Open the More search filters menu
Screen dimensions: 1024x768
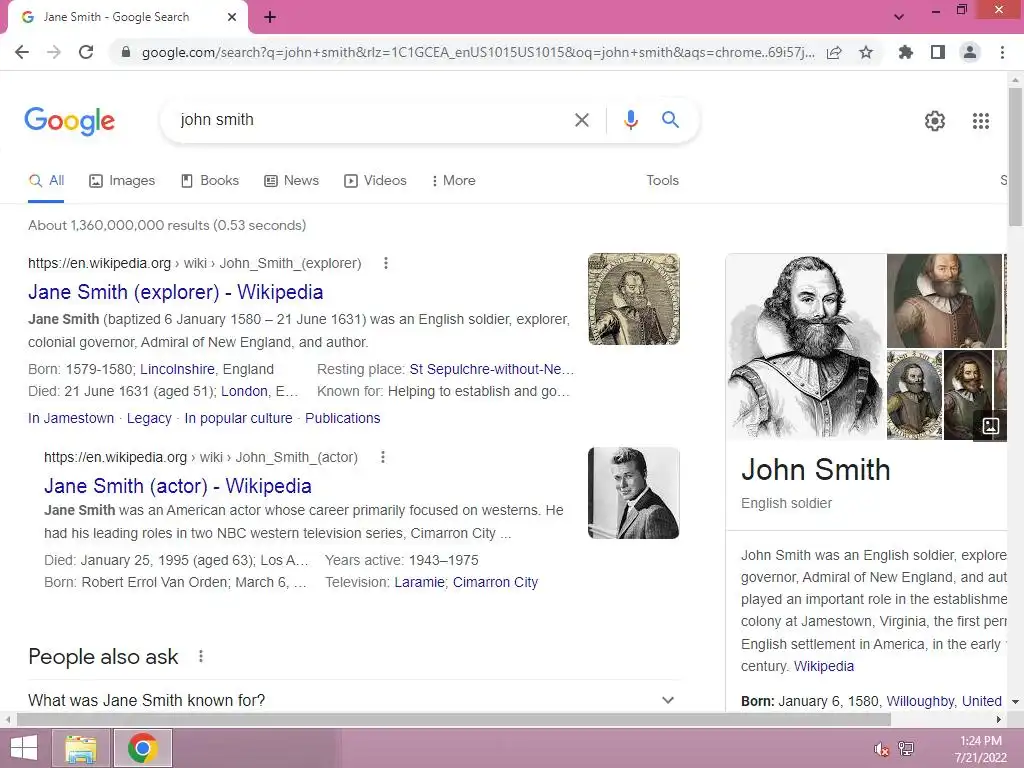(453, 181)
